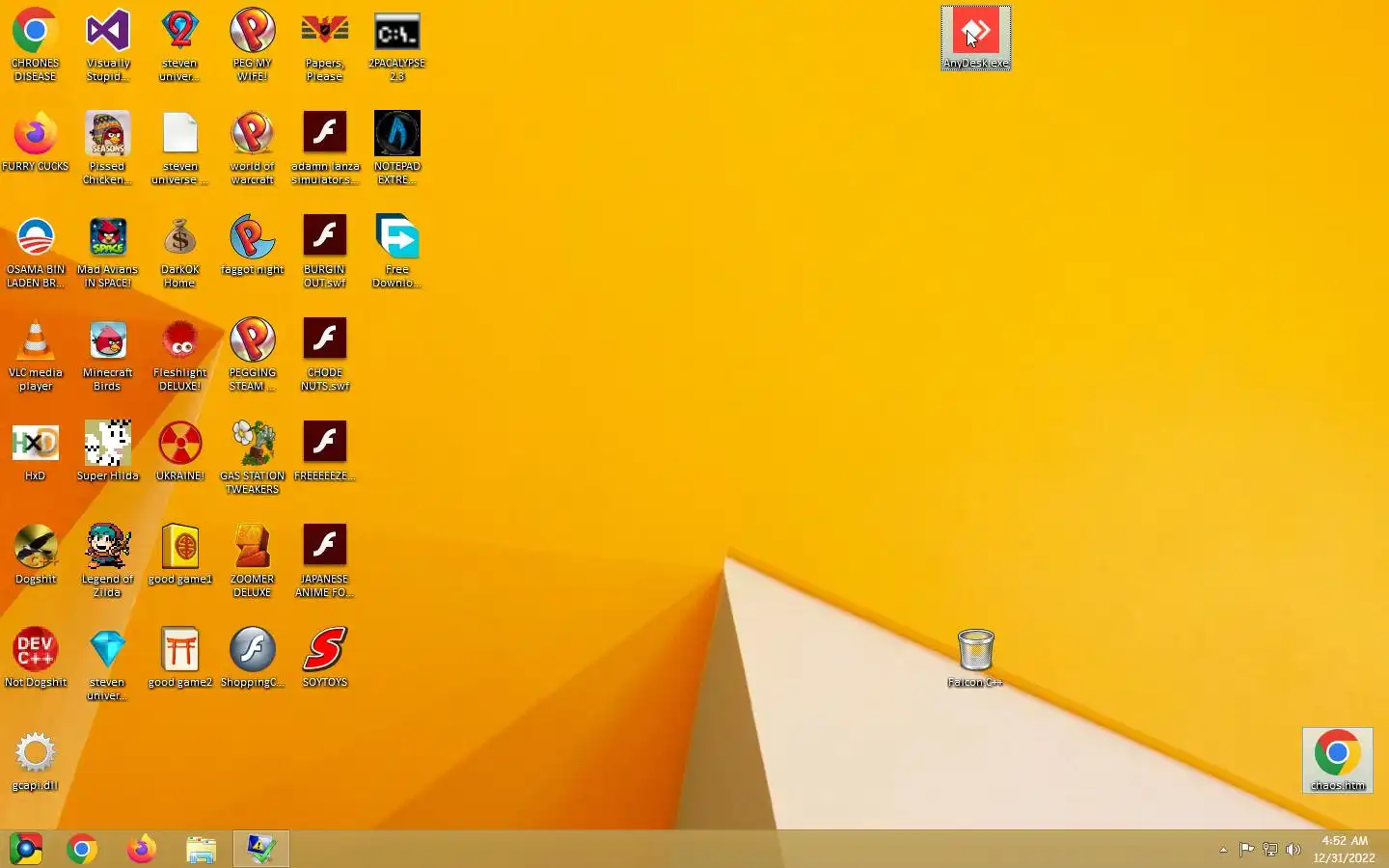The width and height of the screenshot is (1389, 868).
Task: Select the steven univer... diamond icon
Action: [108, 664]
